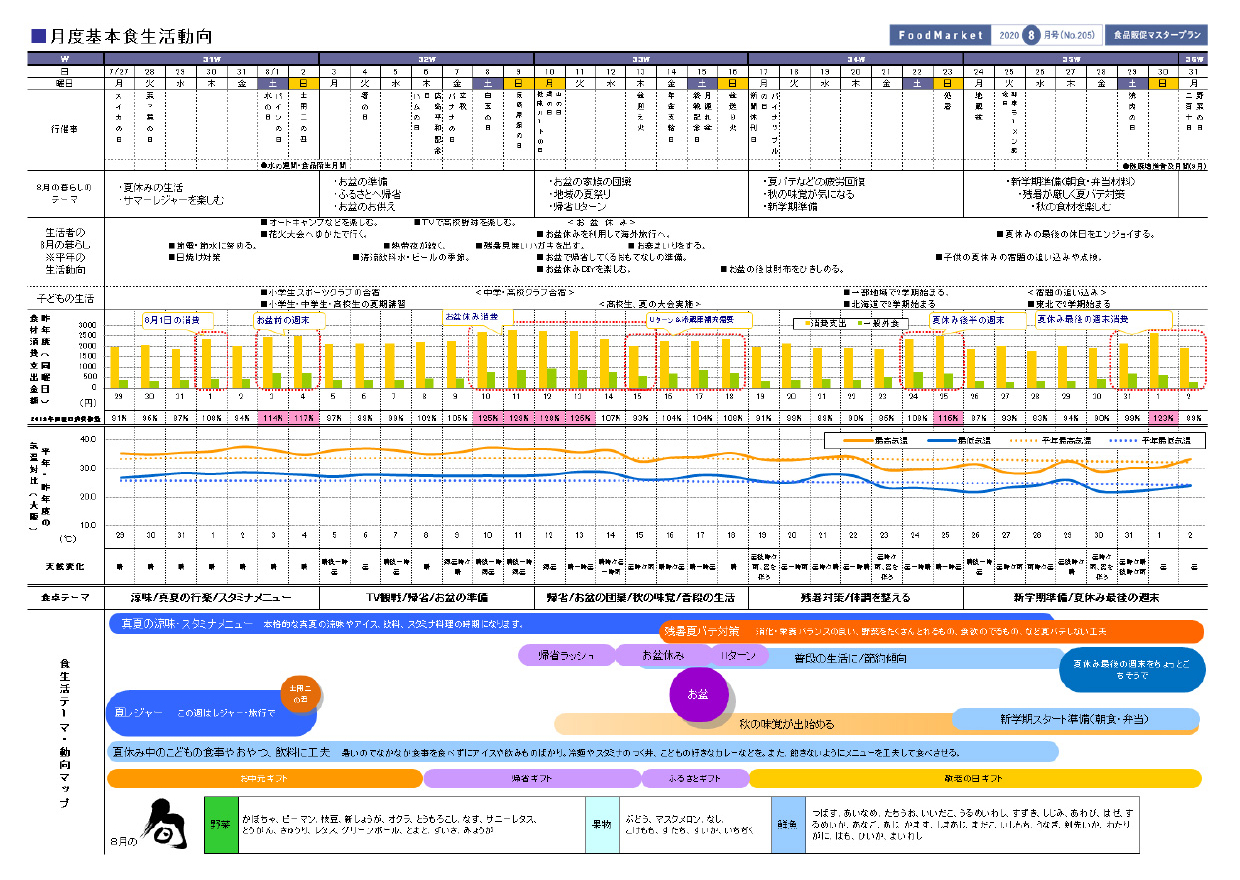Select the 33W week header
The image size is (1240, 880).
641,60
